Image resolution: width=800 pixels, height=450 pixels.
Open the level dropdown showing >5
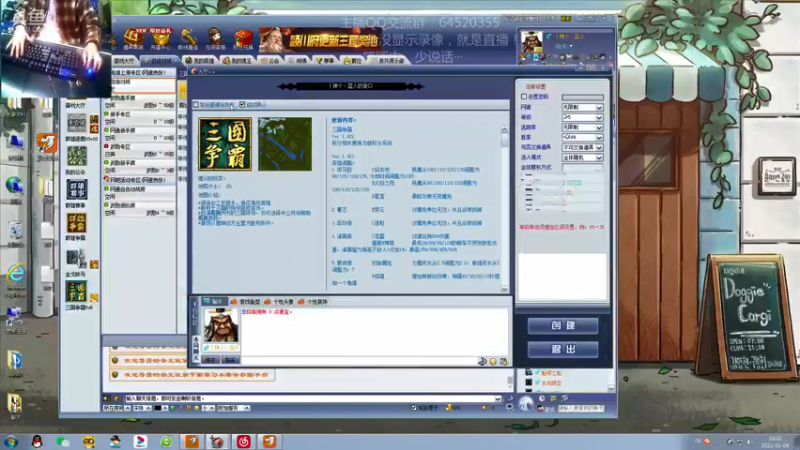point(582,117)
